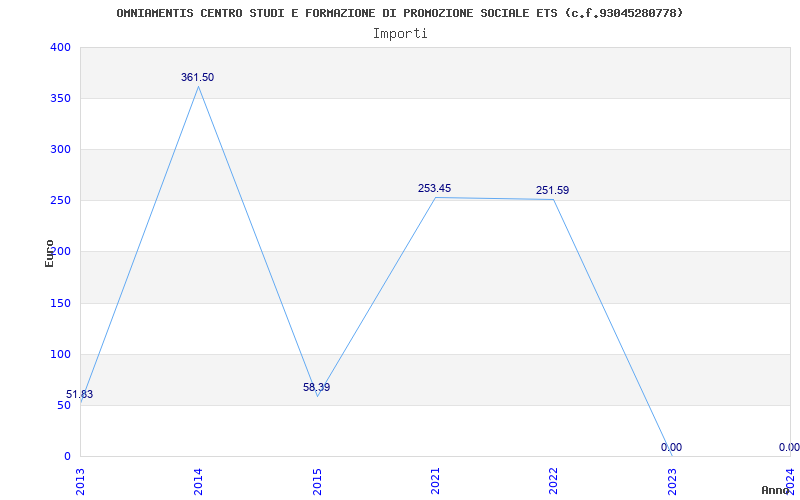The height and width of the screenshot is (500, 800).
Task: Click the 2023 x-axis year label
Action: click(x=671, y=481)
